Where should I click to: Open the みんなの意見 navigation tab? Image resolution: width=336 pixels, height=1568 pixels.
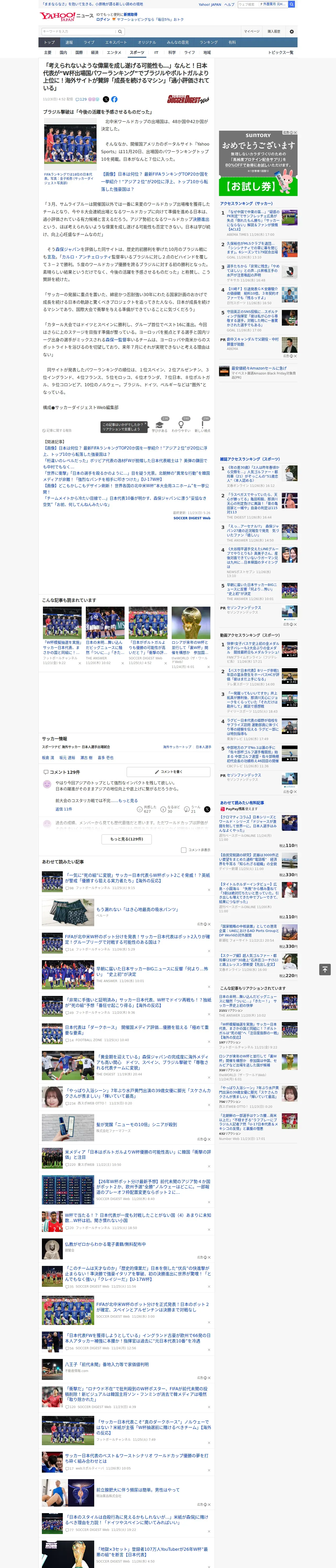pyautogui.click(x=177, y=42)
